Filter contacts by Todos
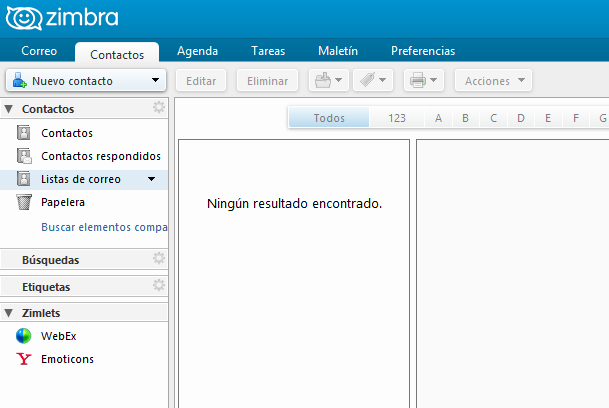Screen dimensions: 609x408 tap(329, 118)
